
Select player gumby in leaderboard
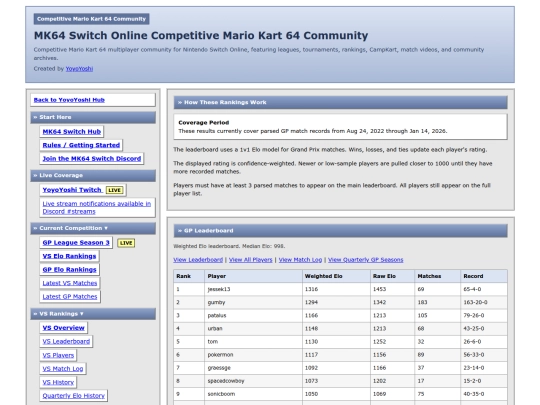[216, 302]
